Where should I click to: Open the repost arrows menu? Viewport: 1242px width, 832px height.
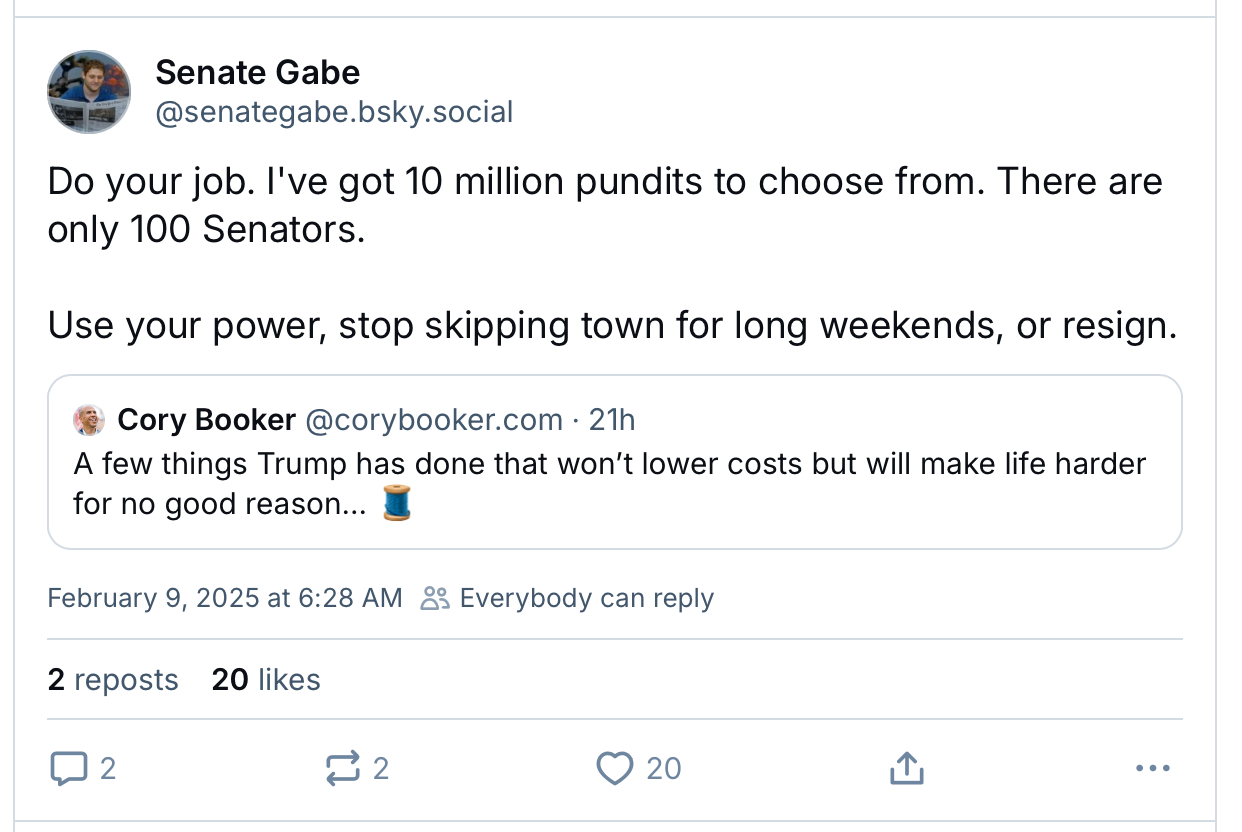point(343,768)
